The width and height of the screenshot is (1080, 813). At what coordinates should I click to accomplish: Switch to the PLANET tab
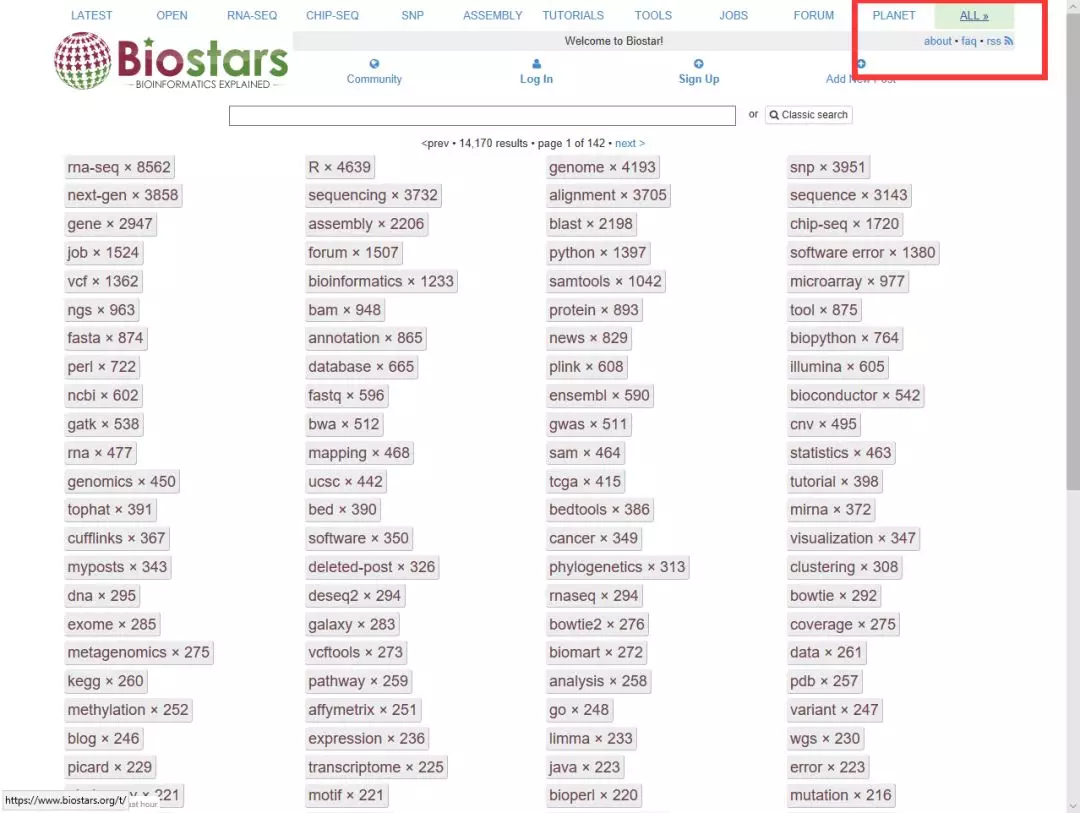[x=894, y=15]
